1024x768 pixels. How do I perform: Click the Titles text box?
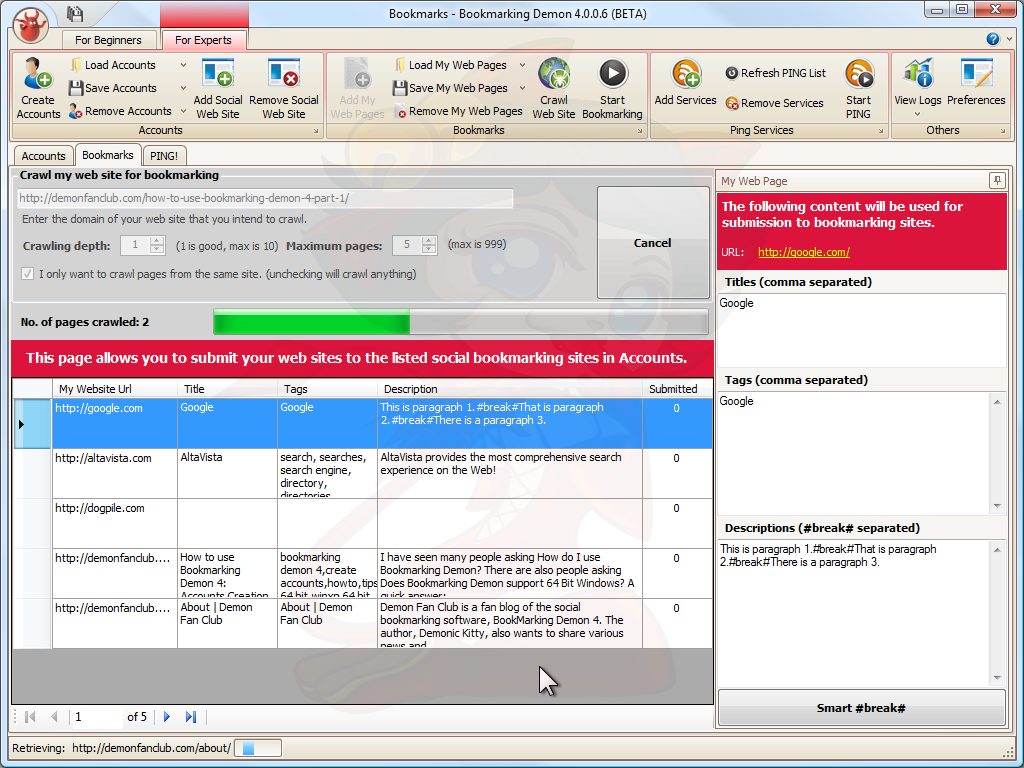coord(861,330)
